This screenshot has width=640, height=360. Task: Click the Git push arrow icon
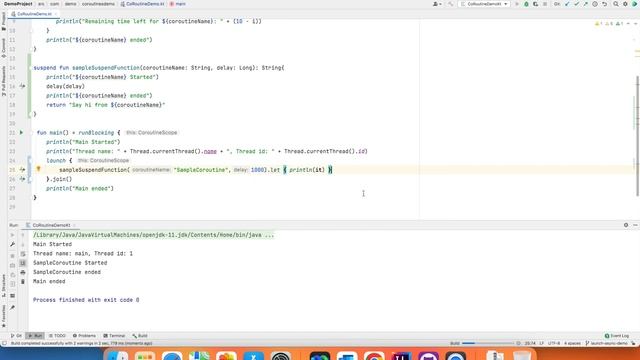click(x=586, y=4)
